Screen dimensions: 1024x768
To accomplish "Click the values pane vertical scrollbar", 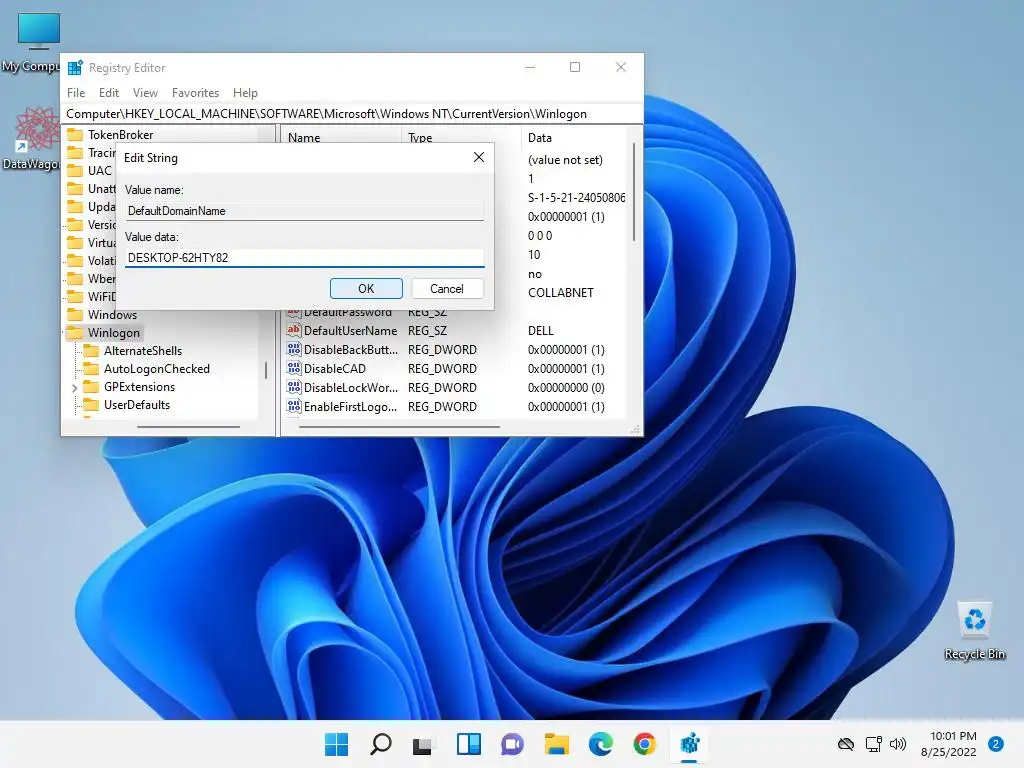I will tap(633, 193).
